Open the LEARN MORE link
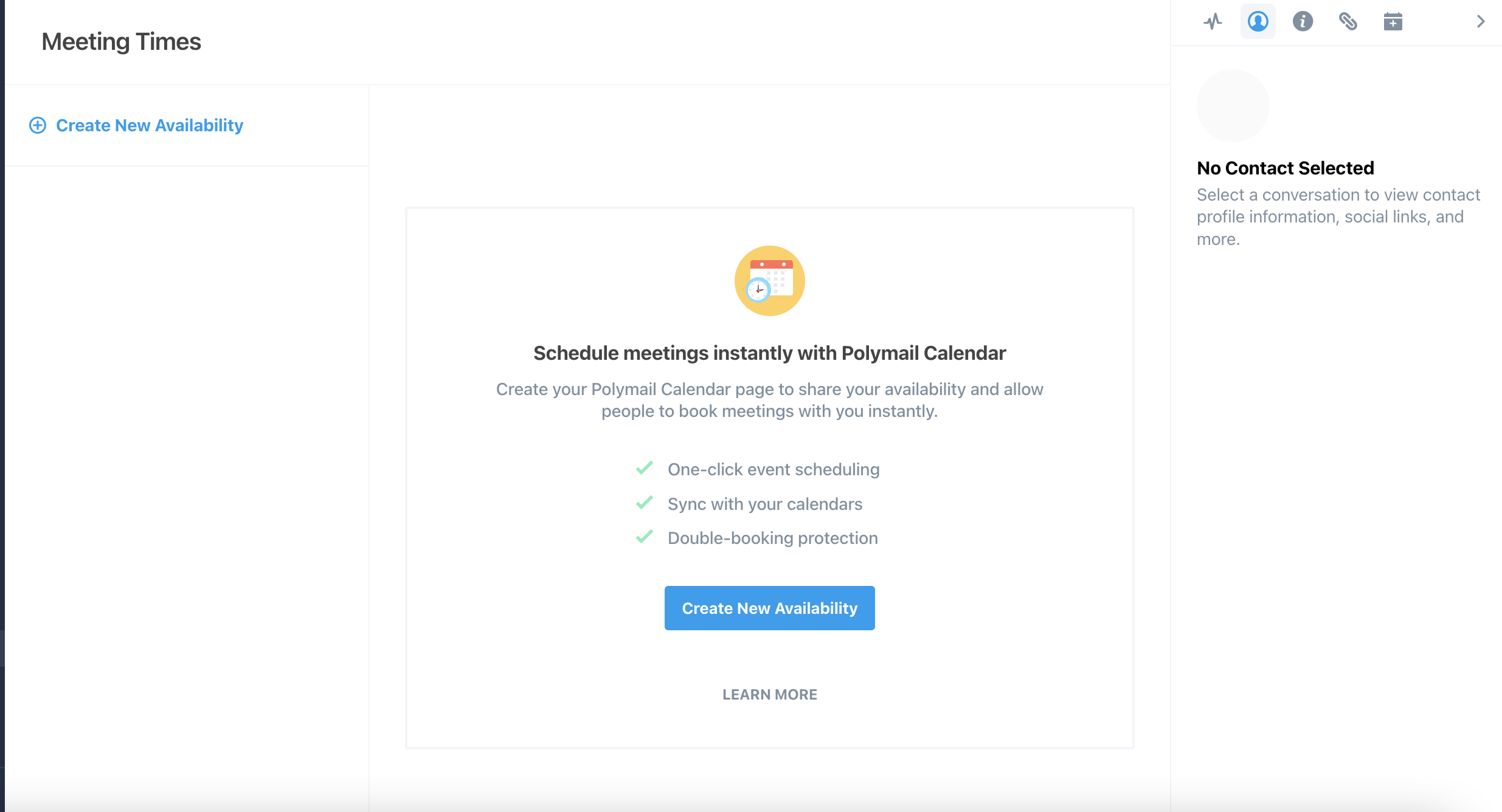The width and height of the screenshot is (1502, 812). click(x=769, y=694)
